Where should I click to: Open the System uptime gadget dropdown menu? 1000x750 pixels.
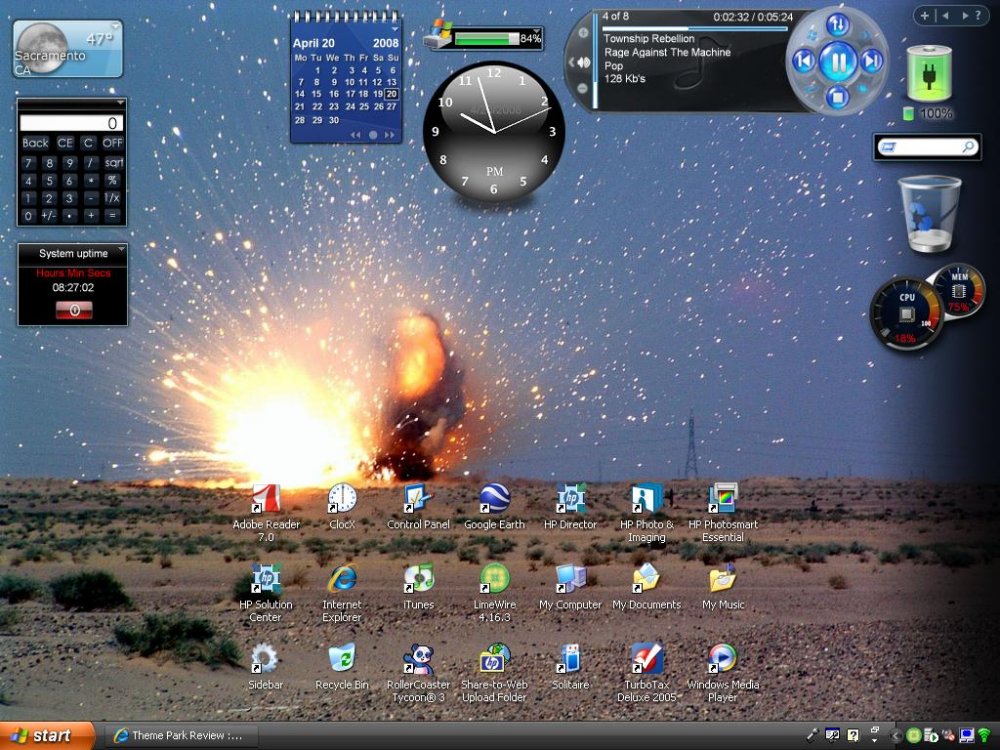coord(121,250)
